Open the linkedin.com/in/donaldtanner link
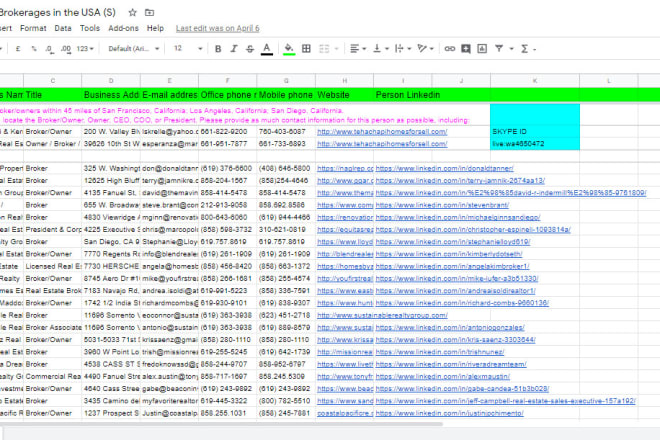This screenshot has height=440, width=660. click(x=444, y=168)
